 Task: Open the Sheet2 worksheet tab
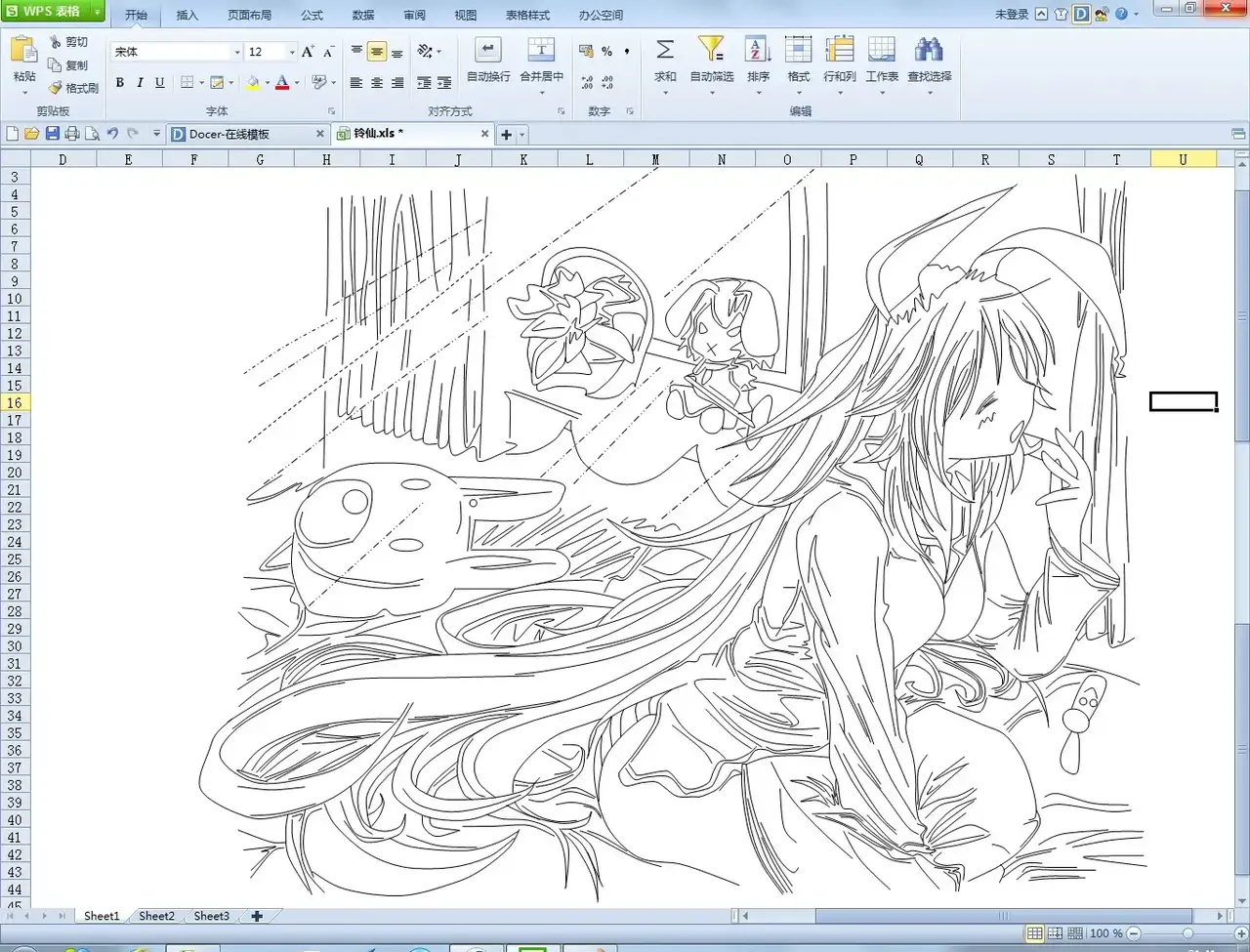(156, 916)
